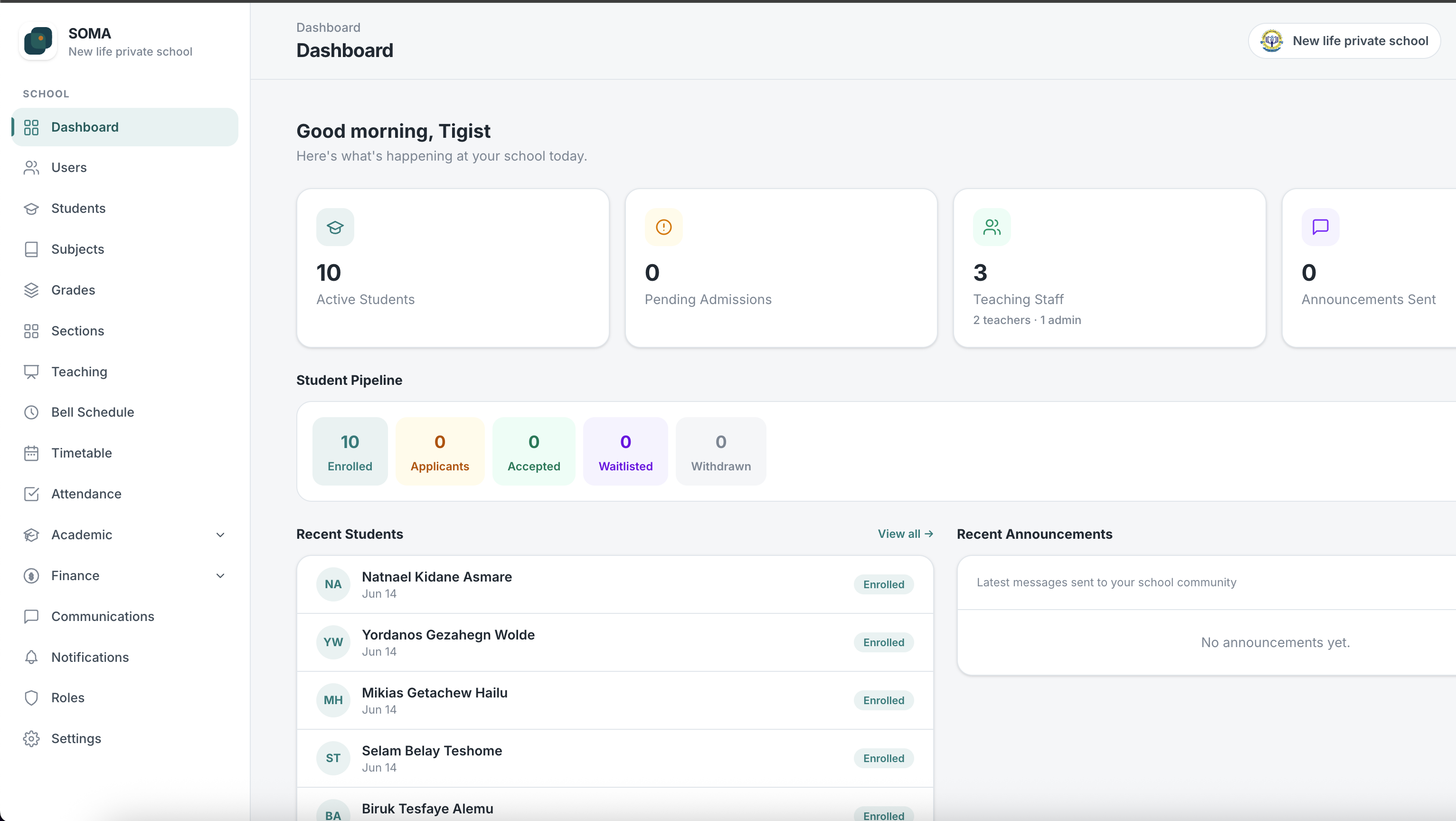Open the Roles page
The image size is (1456, 821).
(x=125, y=698)
